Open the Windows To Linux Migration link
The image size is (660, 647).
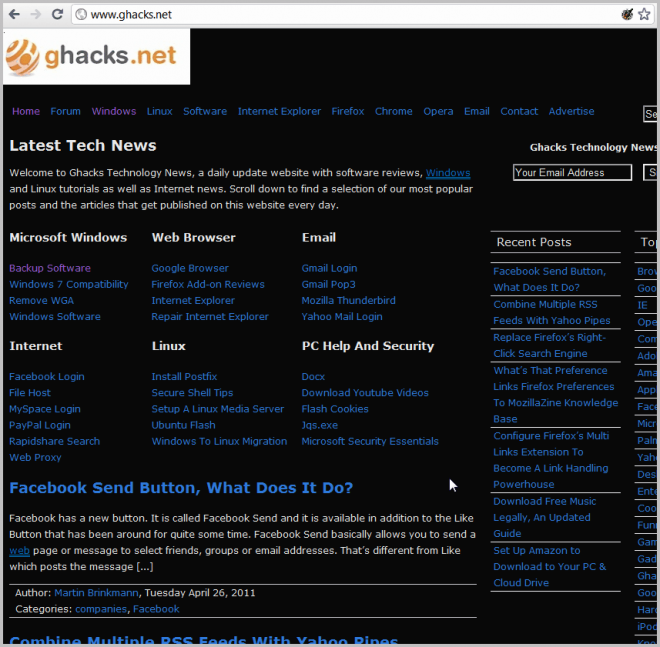[219, 441]
